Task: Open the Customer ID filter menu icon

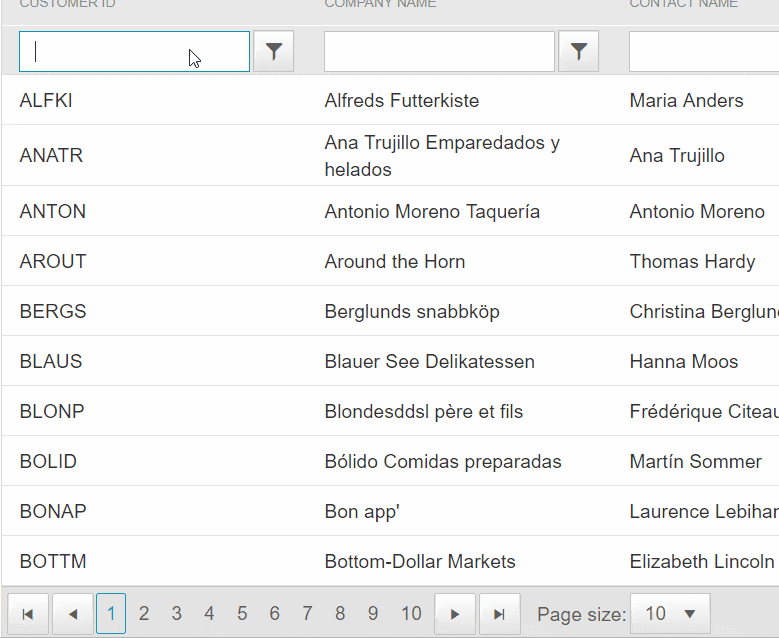Action: click(273, 52)
